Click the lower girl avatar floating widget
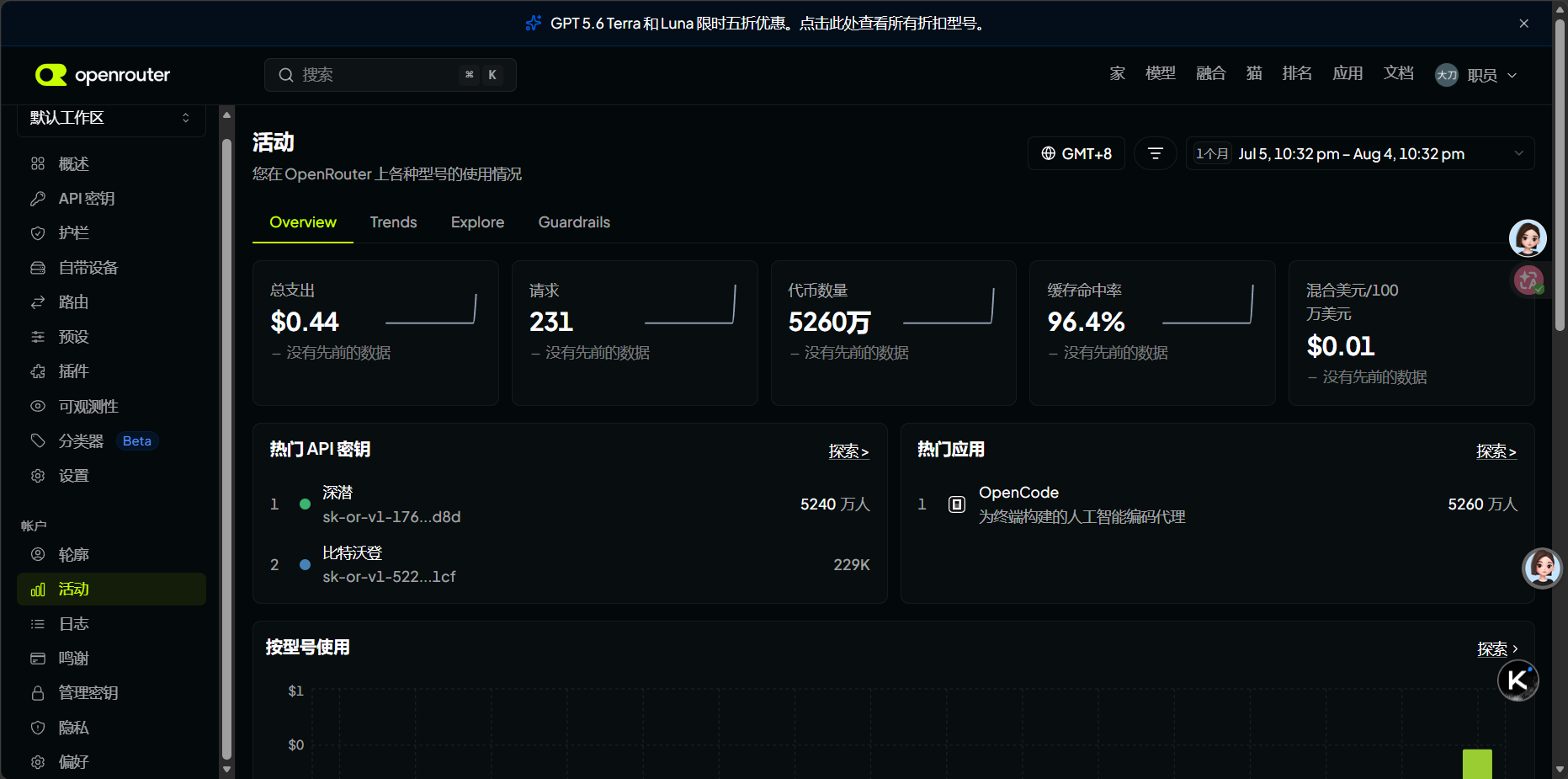The height and width of the screenshot is (779, 1568). [1543, 568]
